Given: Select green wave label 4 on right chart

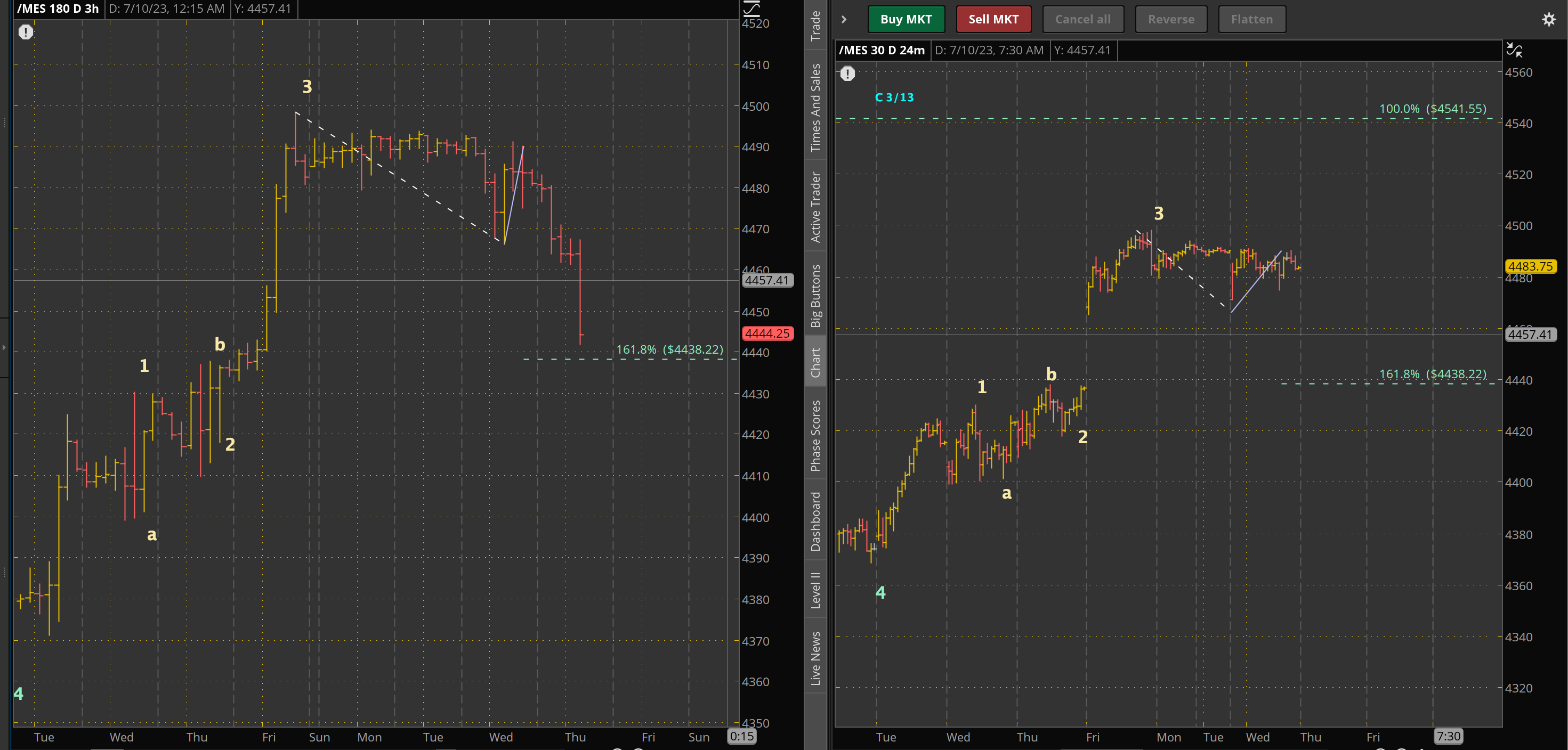Looking at the screenshot, I should click(881, 592).
